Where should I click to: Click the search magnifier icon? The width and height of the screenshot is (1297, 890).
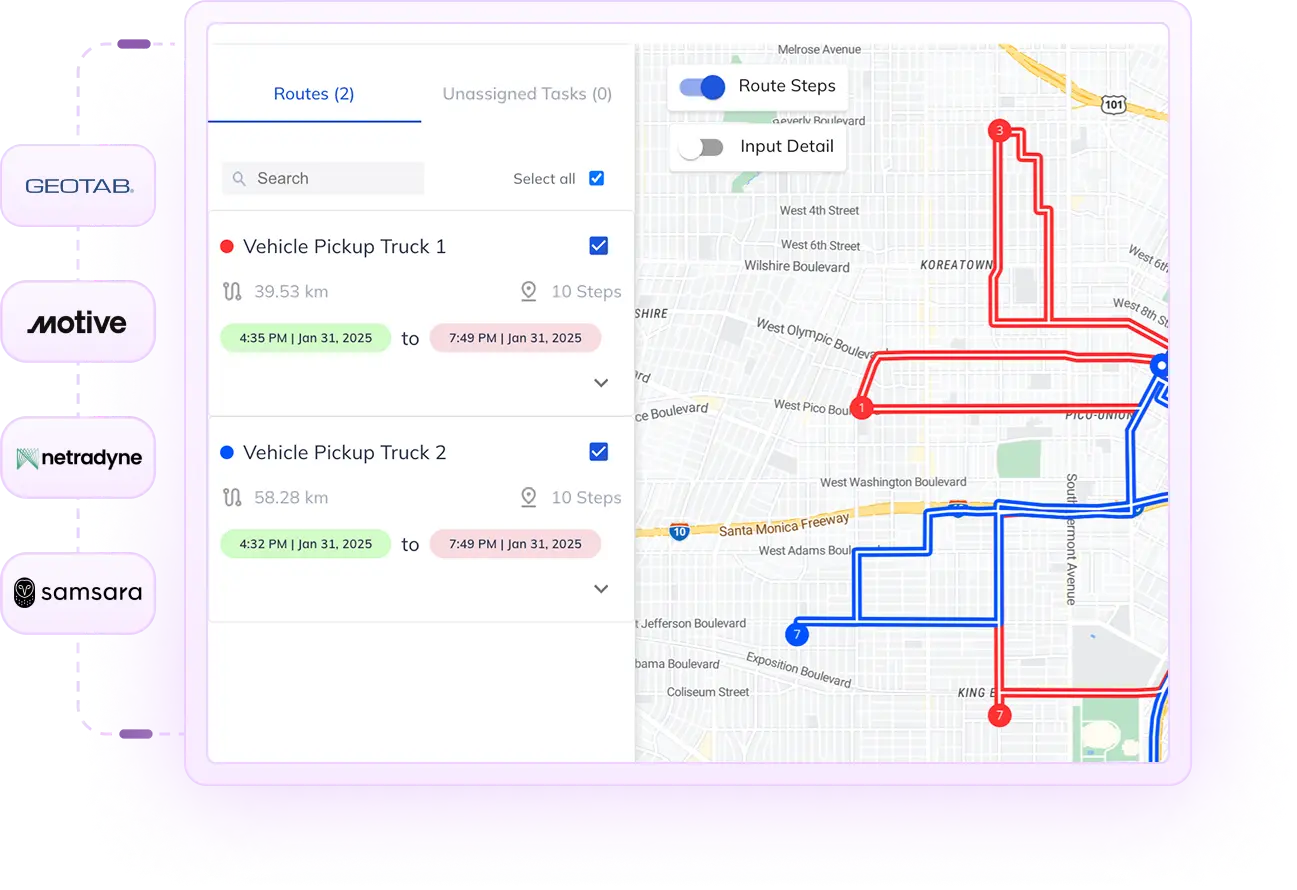(239, 178)
